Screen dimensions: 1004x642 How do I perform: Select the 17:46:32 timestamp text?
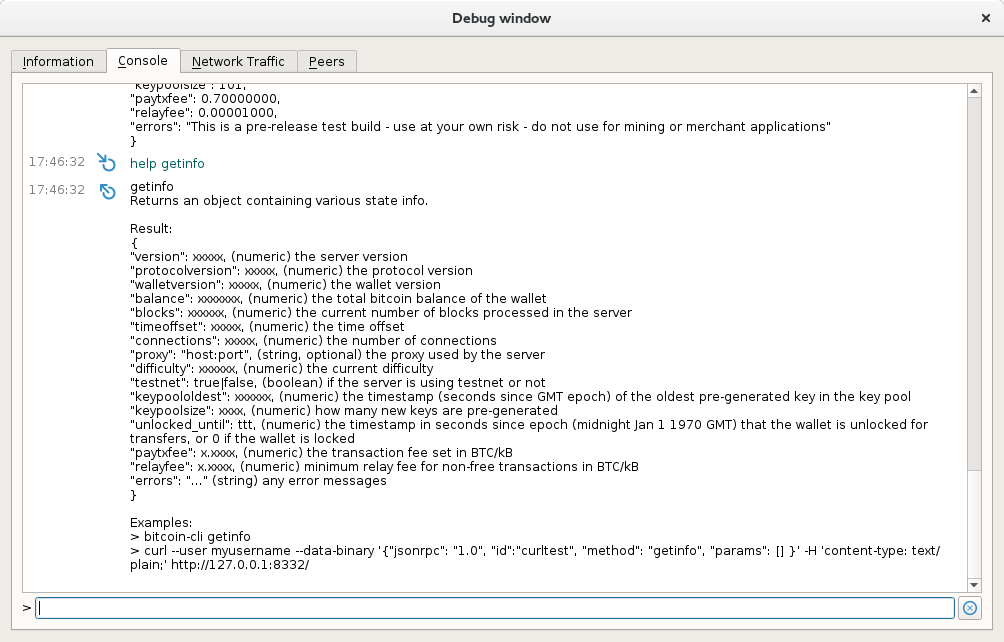click(58, 162)
